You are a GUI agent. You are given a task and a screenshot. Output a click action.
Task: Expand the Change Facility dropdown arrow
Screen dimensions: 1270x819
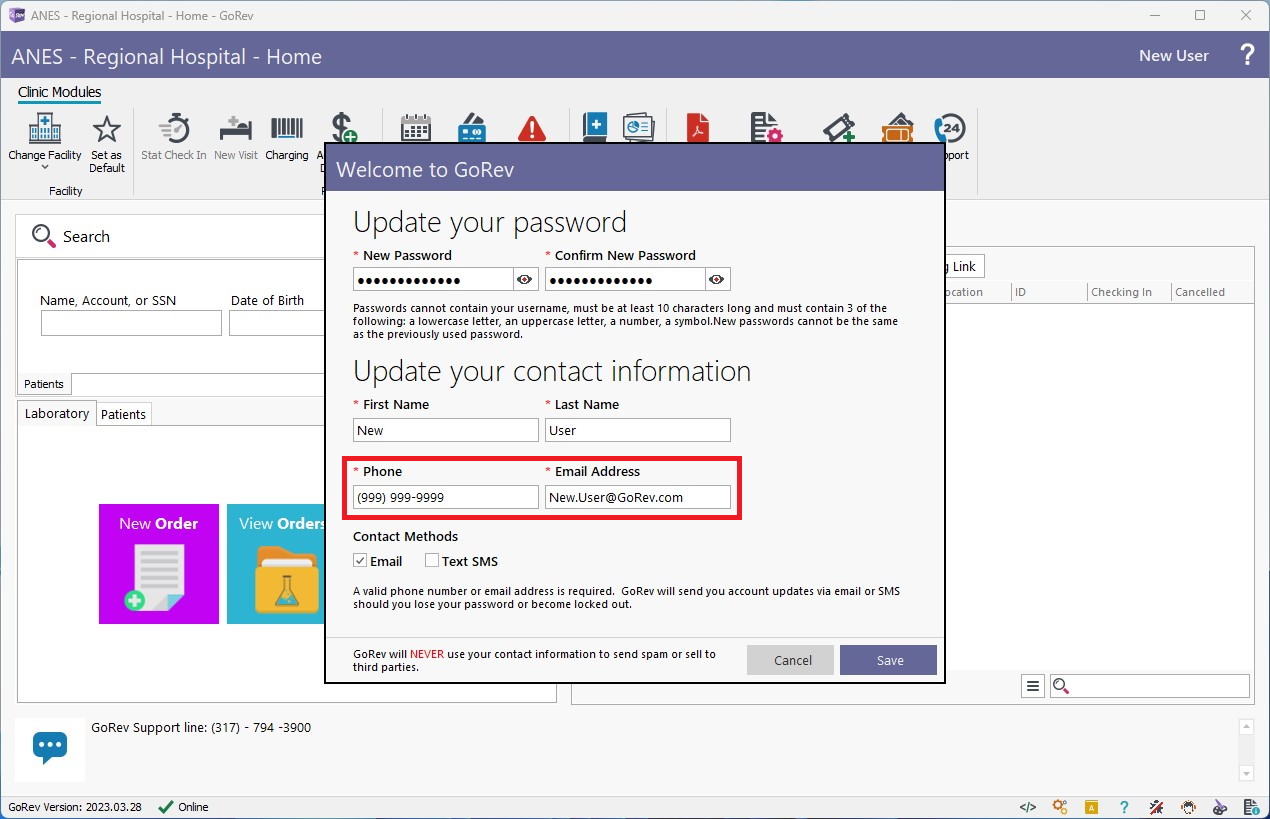(x=45, y=168)
